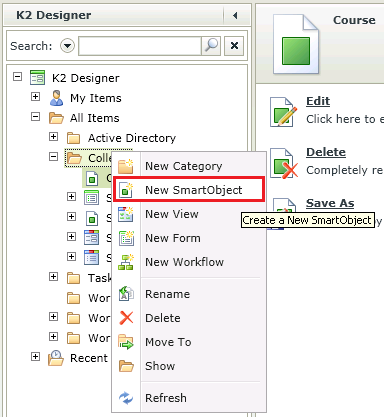The height and width of the screenshot is (417, 384).
Task: Click in the Search text field
Action: pyautogui.click(x=140, y=46)
